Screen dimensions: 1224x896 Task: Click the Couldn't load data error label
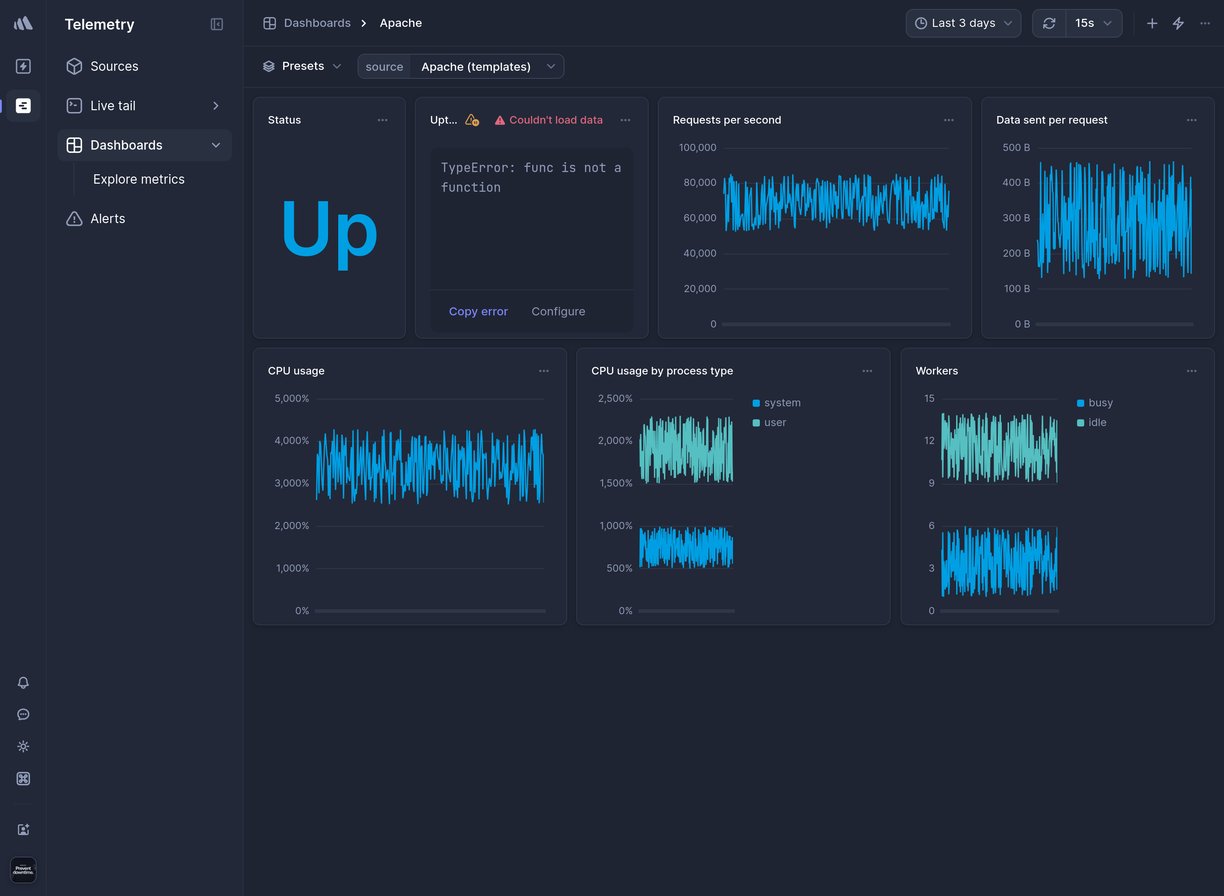coord(549,120)
